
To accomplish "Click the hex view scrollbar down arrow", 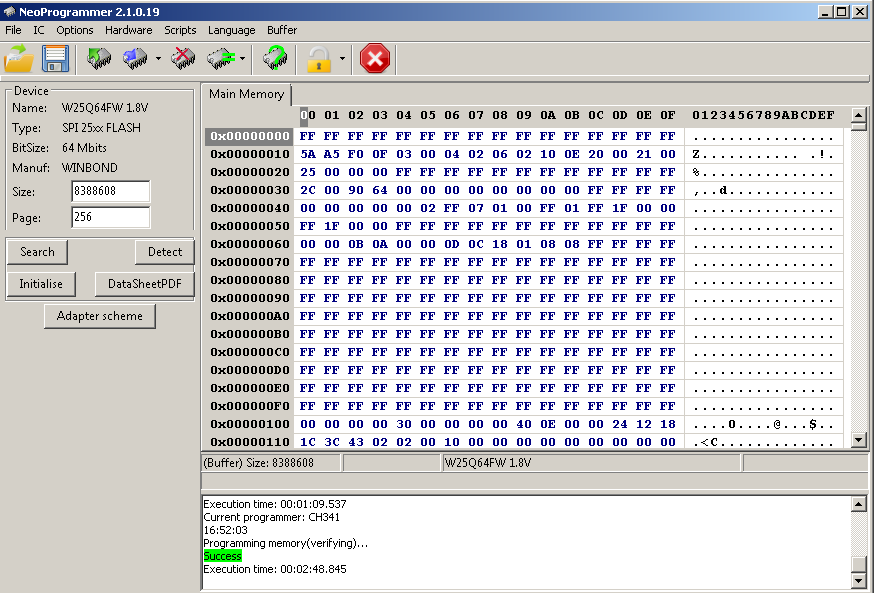I will 858,440.
